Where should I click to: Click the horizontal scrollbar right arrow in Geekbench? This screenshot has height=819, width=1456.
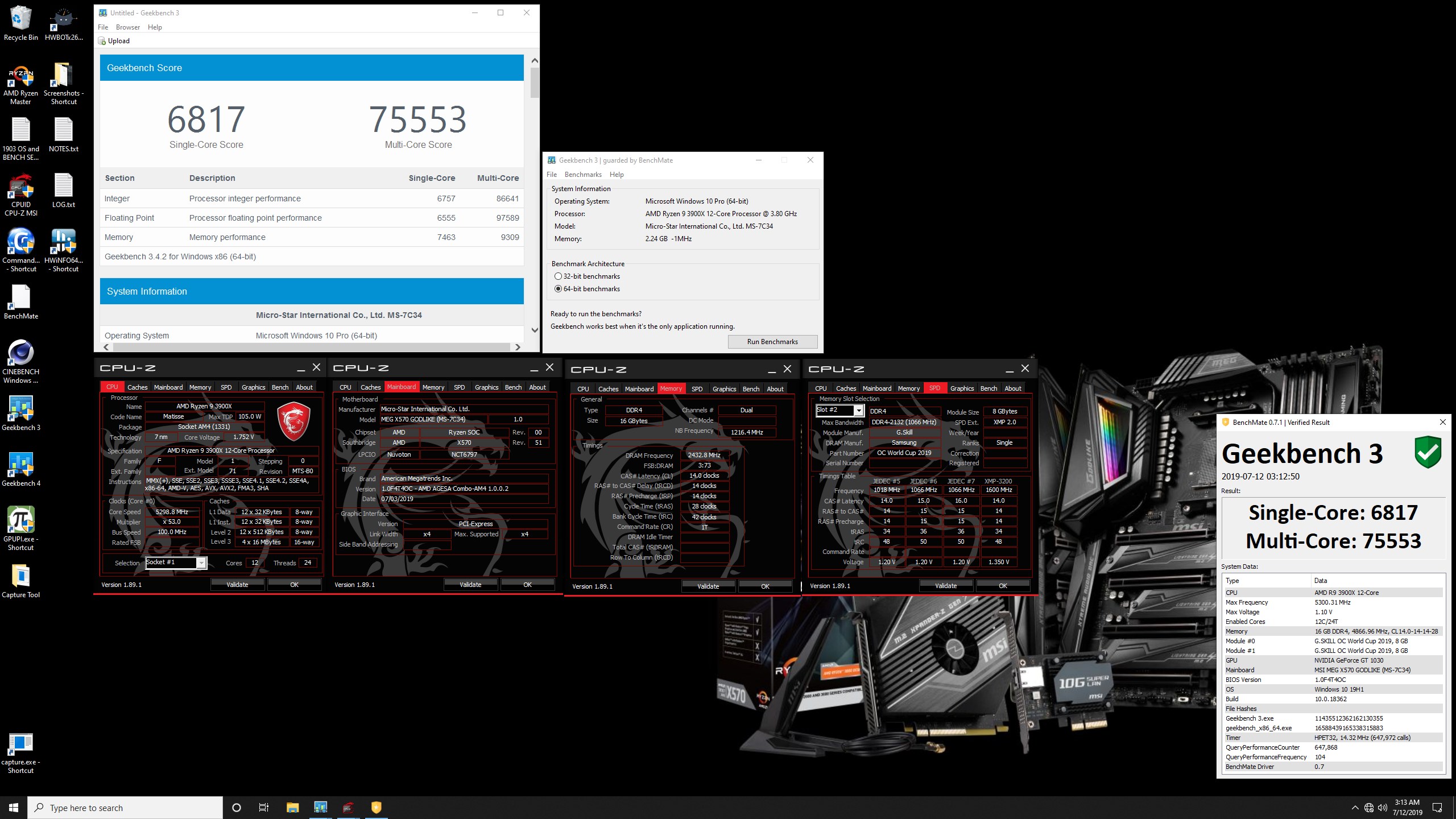[x=518, y=347]
